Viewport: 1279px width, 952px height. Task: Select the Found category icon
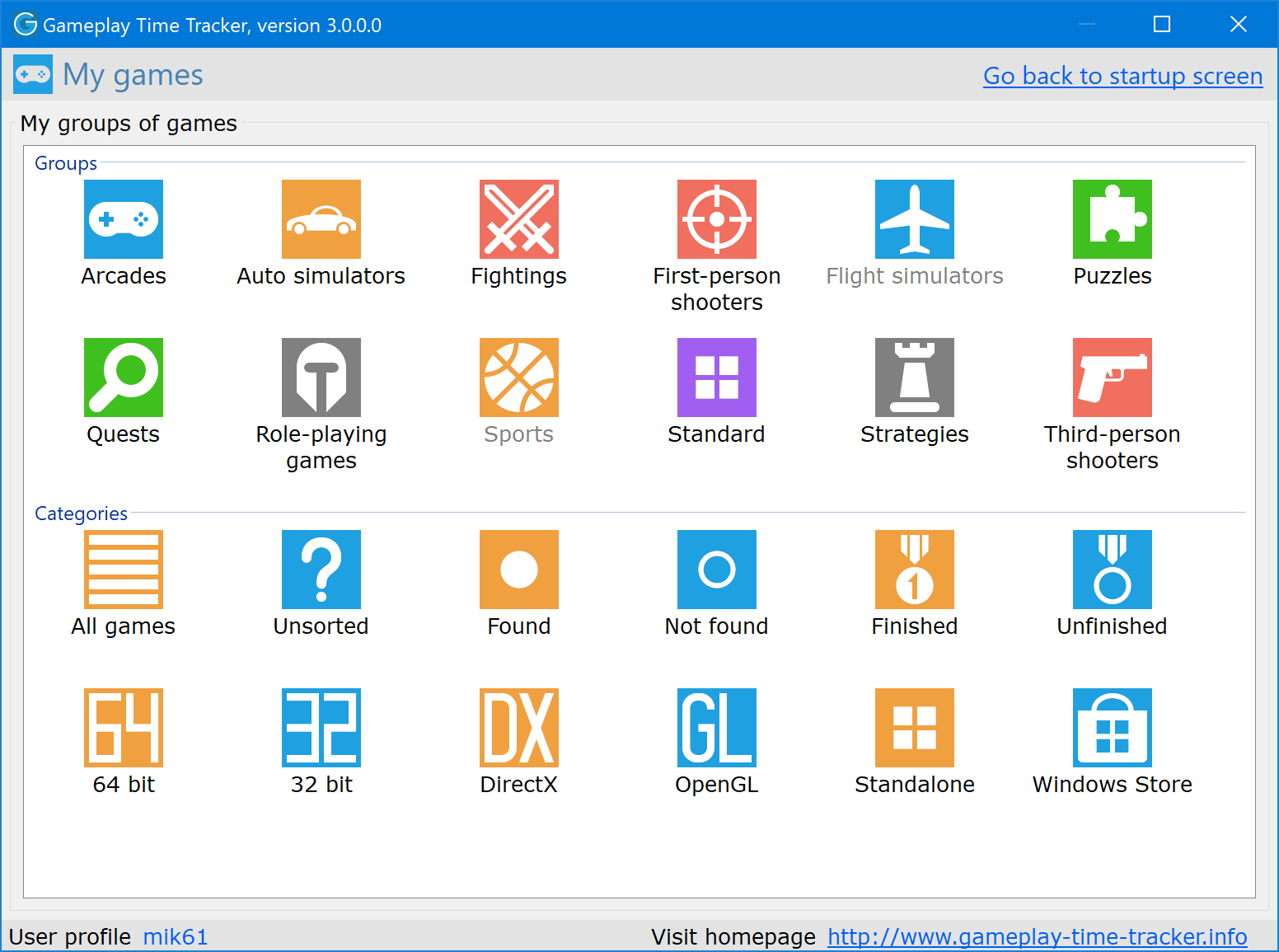click(x=519, y=570)
